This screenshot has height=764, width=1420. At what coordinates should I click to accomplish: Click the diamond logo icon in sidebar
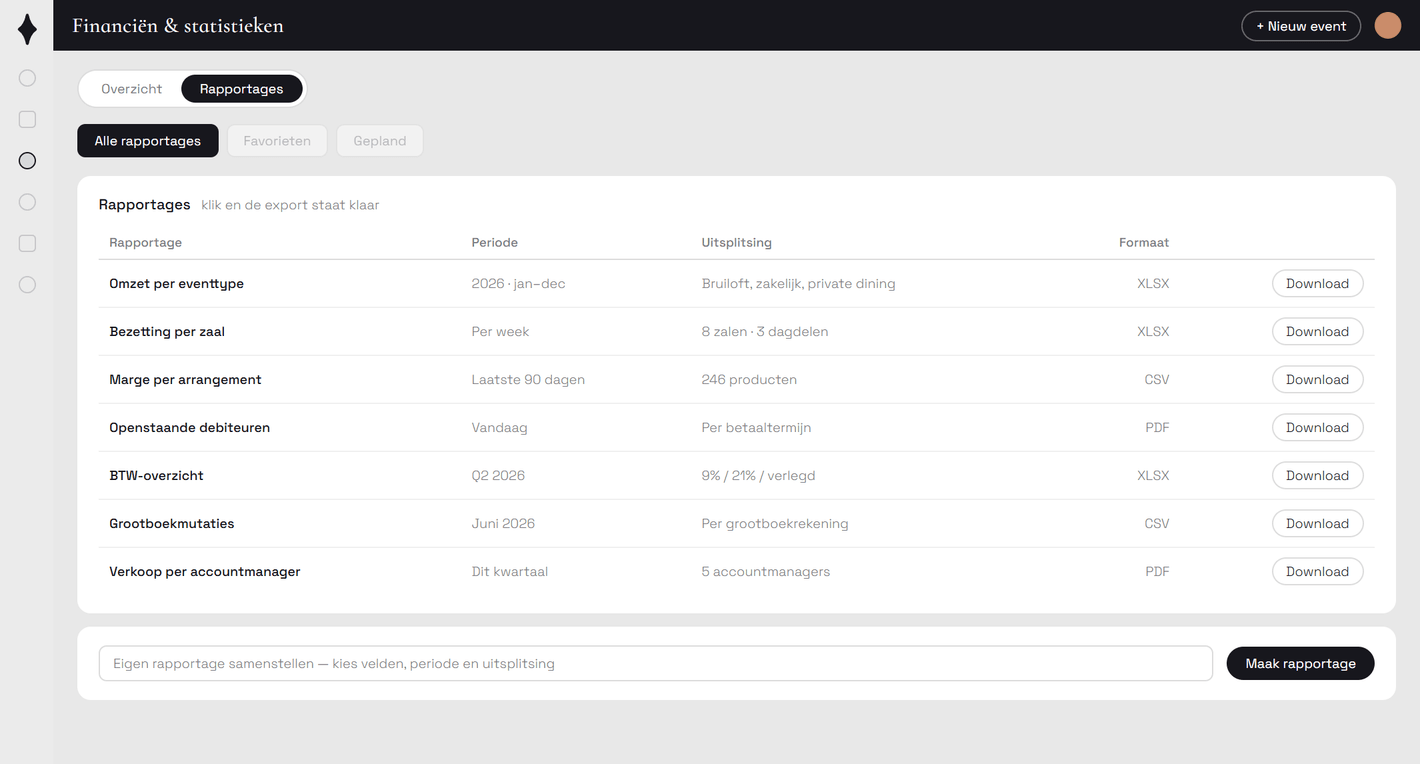click(x=27, y=29)
